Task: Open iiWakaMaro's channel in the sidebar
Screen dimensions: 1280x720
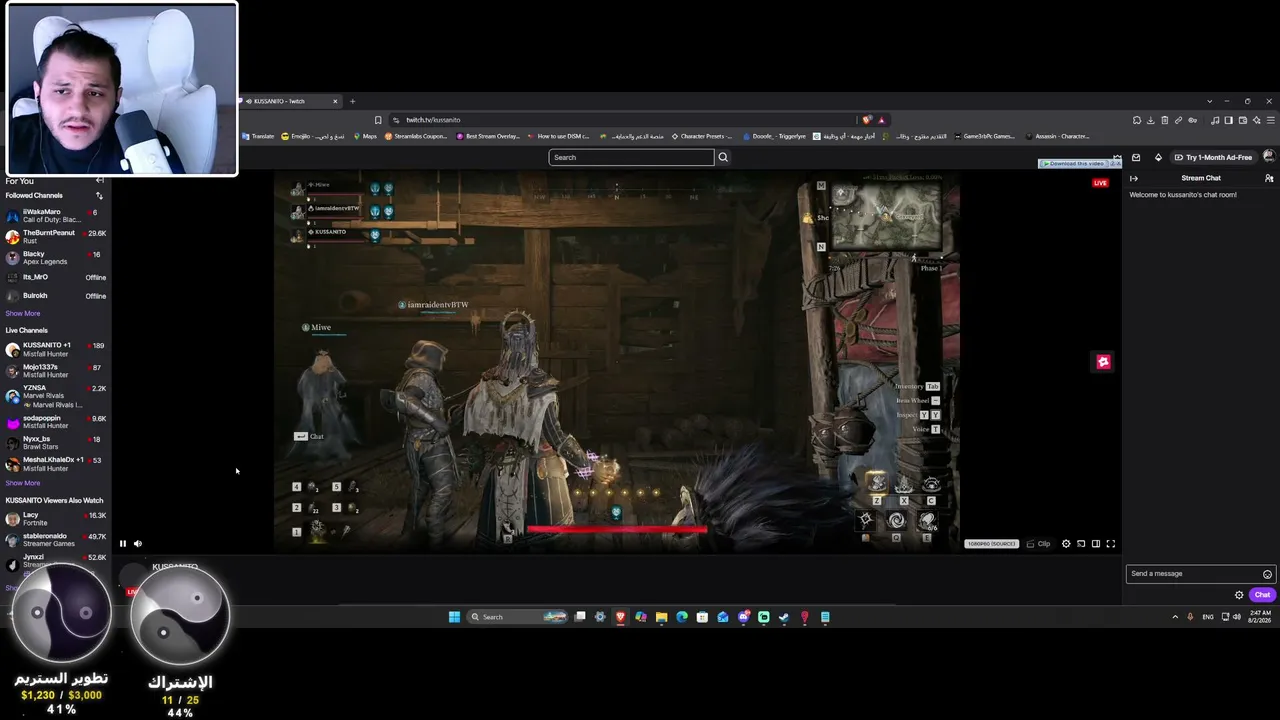Action: click(55, 216)
